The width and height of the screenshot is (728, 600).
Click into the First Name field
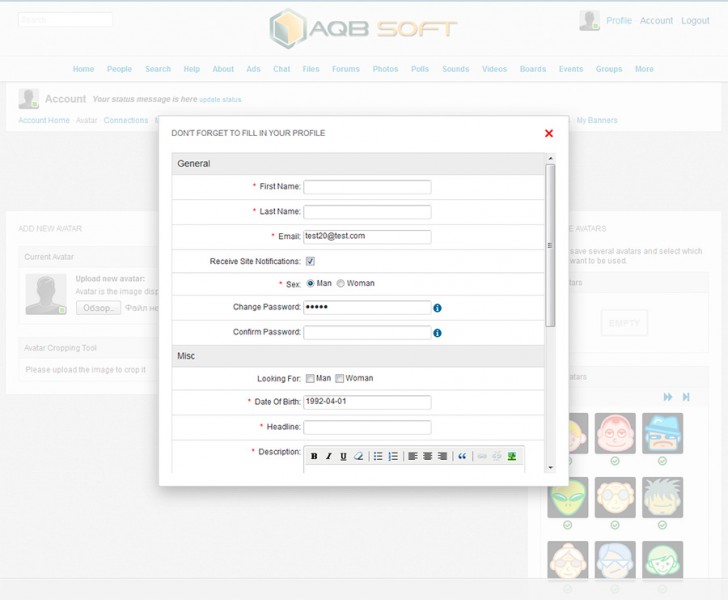(367, 187)
